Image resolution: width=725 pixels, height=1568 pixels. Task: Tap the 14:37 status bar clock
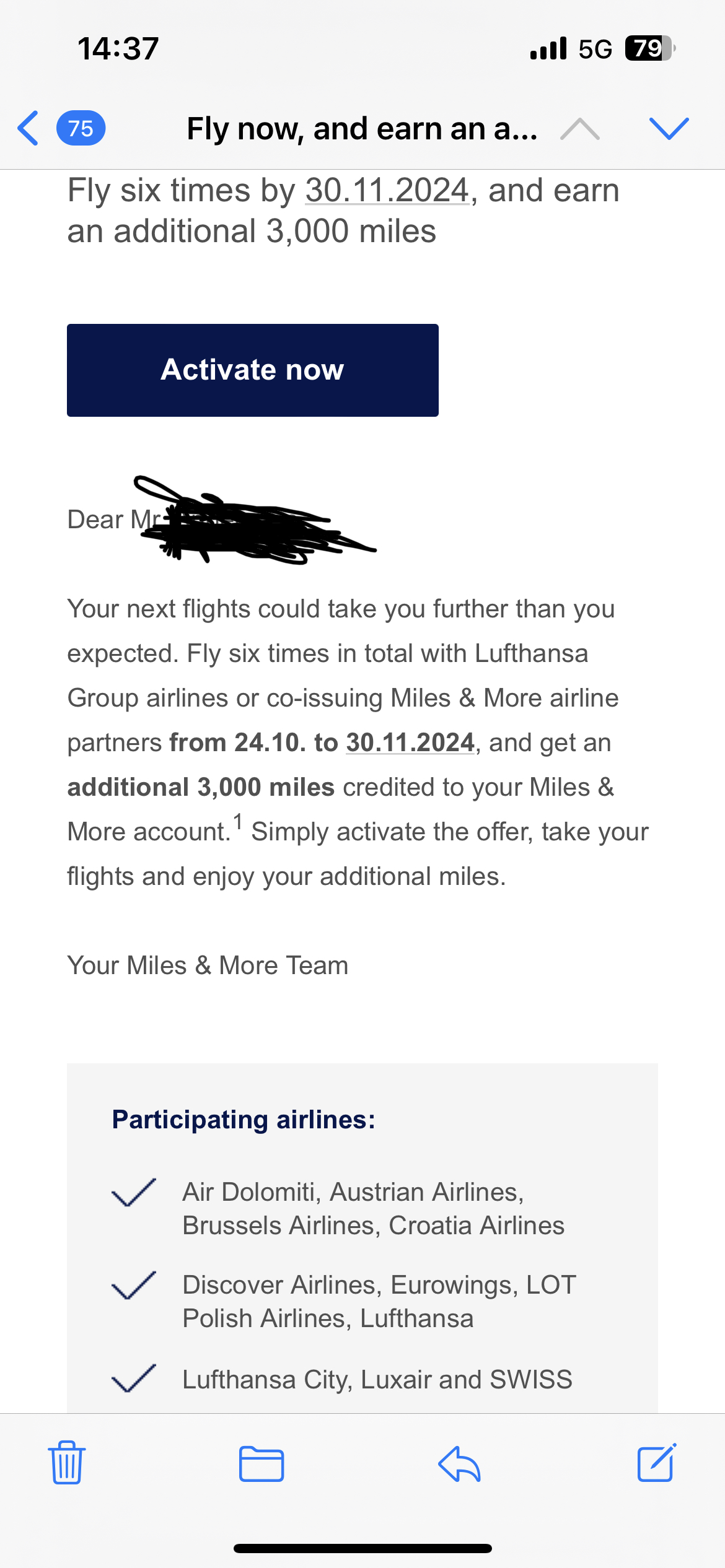[x=118, y=48]
